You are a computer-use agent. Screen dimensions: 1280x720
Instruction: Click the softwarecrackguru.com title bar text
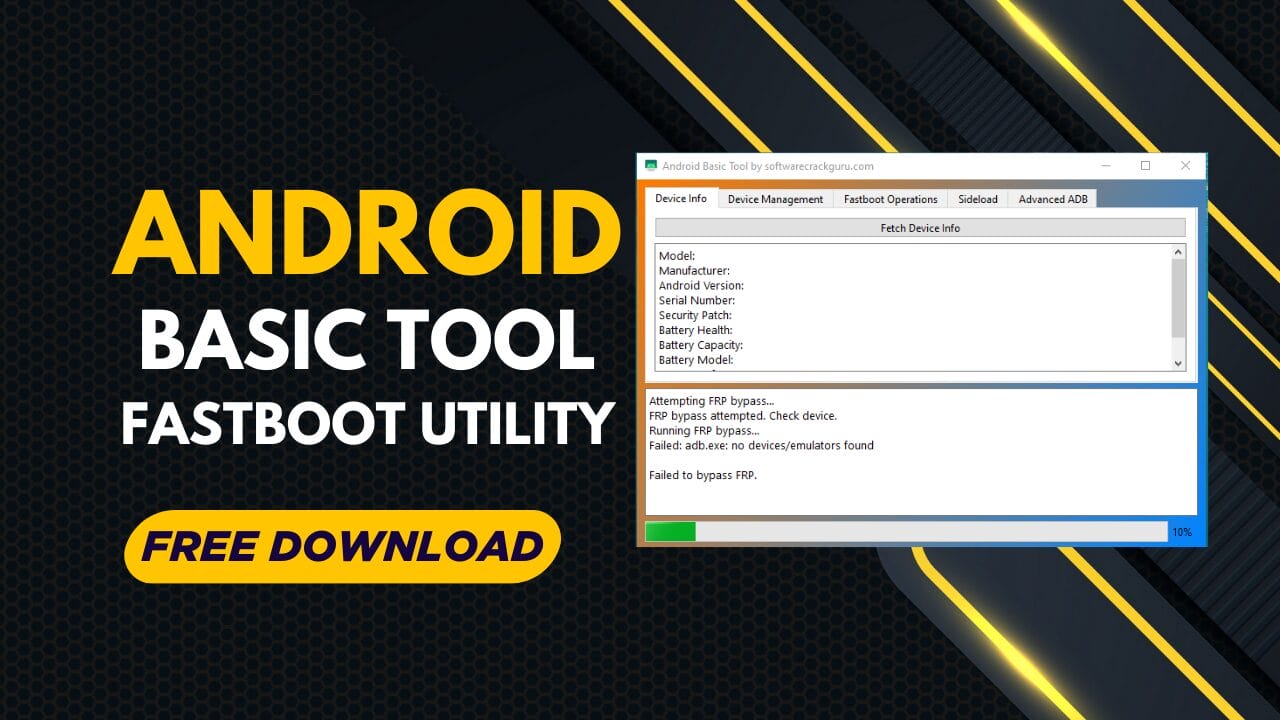770,166
